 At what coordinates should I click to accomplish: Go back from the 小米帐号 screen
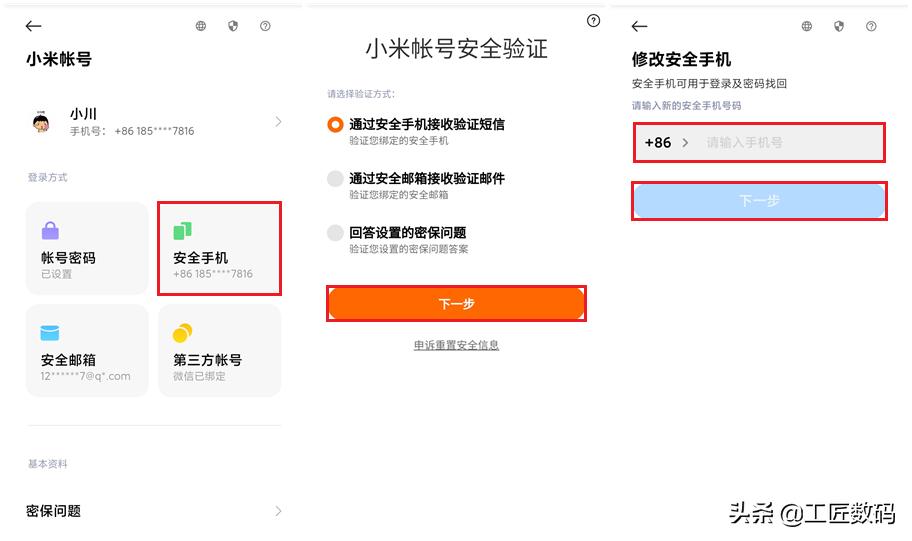pyautogui.click(x=34, y=26)
